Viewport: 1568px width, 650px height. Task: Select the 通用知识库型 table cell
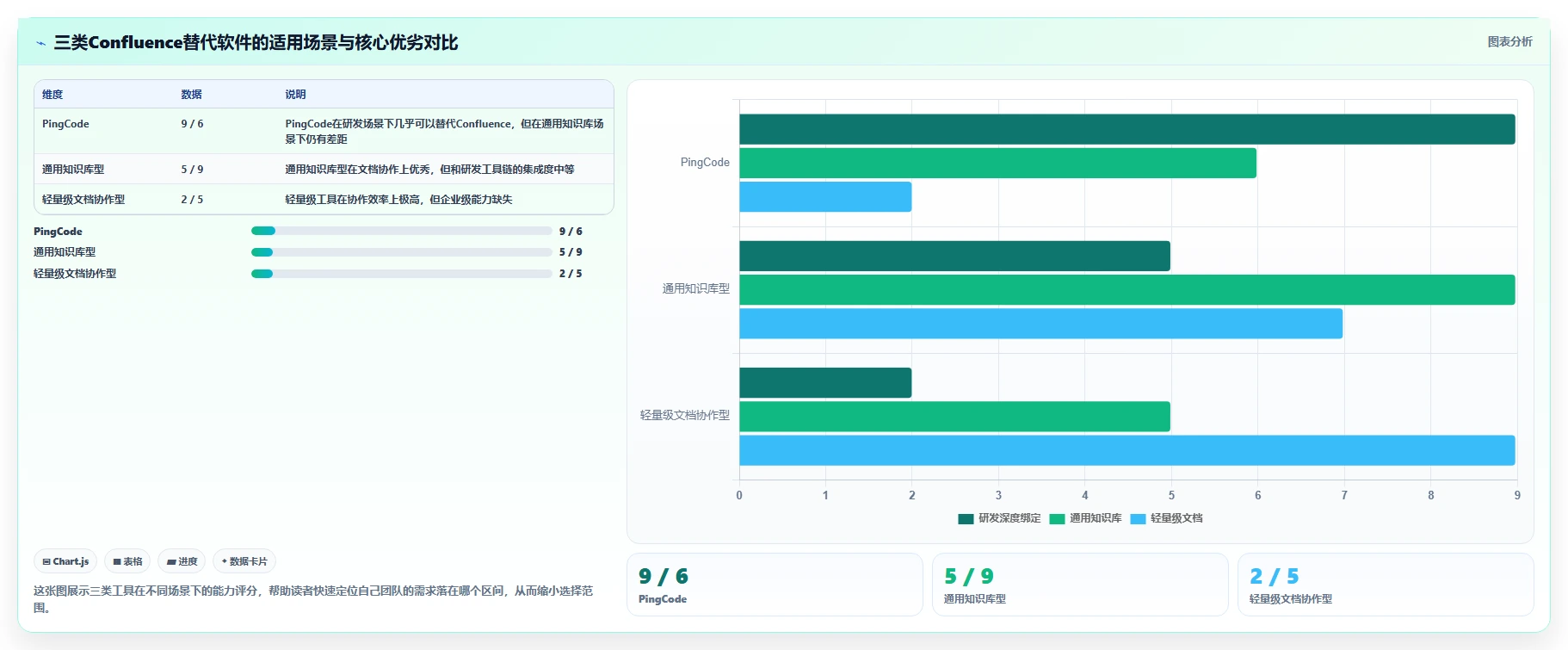point(73,170)
